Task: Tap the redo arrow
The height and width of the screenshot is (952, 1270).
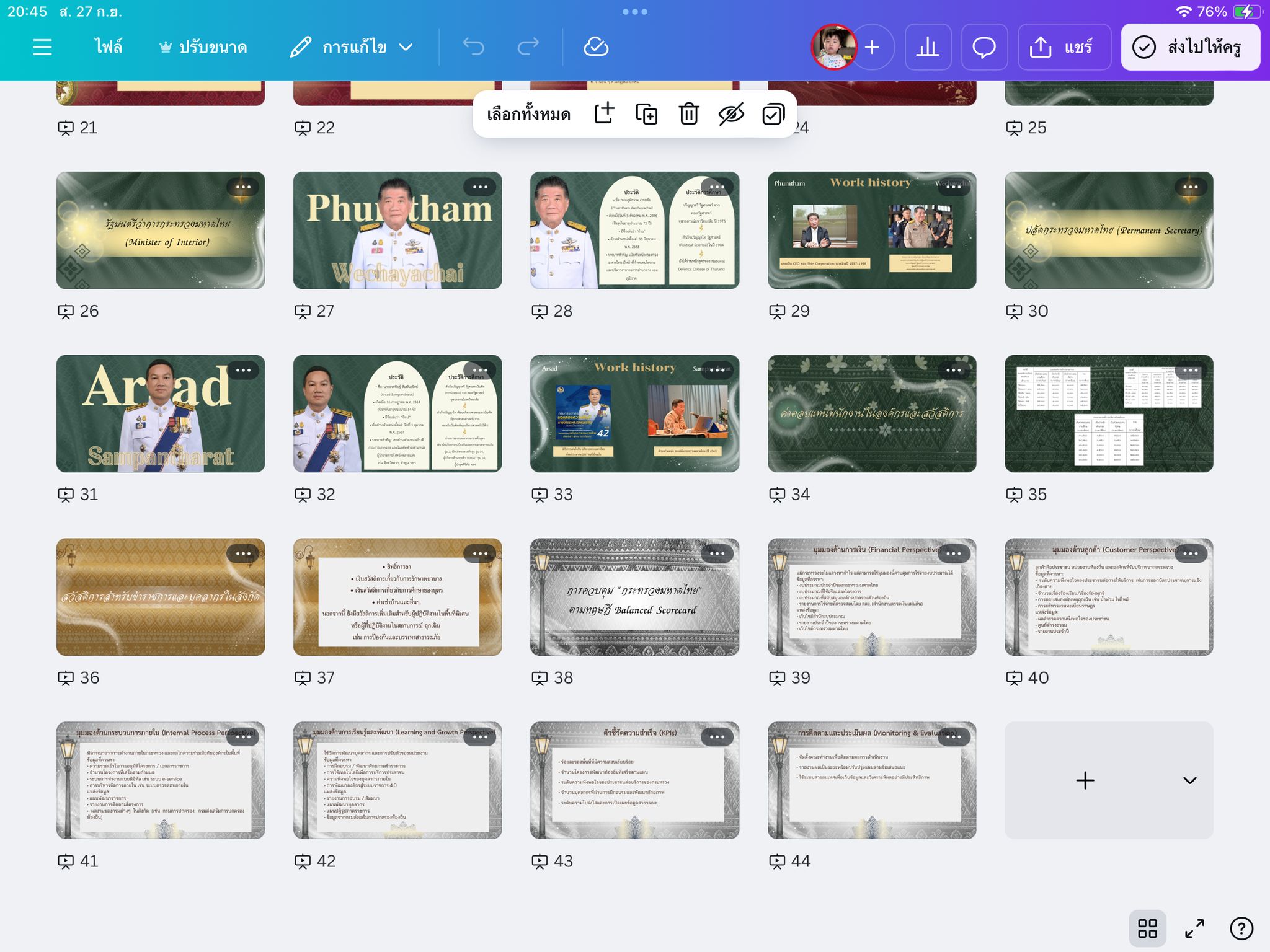Action: (528, 47)
